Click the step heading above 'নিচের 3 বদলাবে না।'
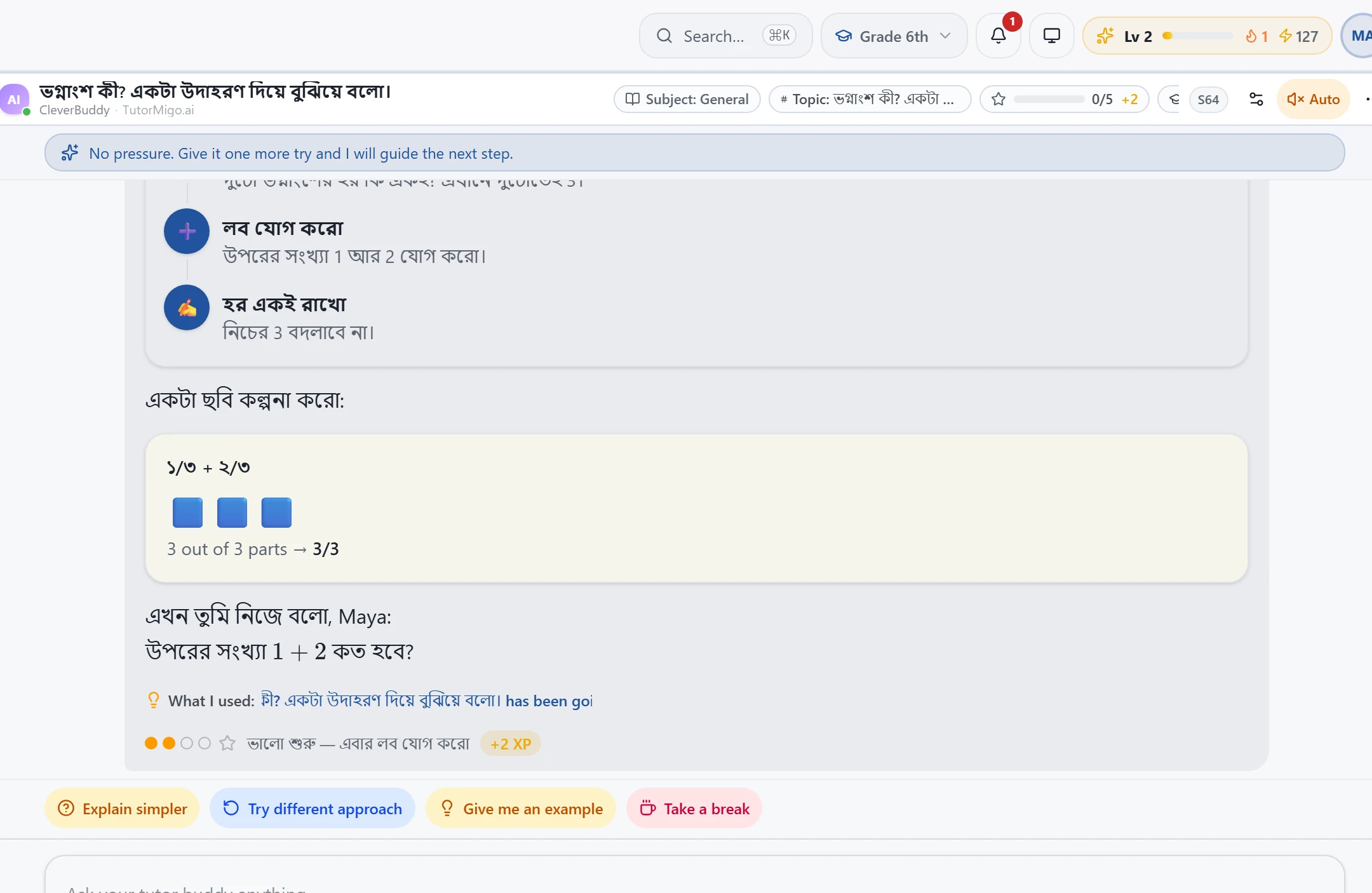This screenshot has height=893, width=1372. tap(284, 305)
